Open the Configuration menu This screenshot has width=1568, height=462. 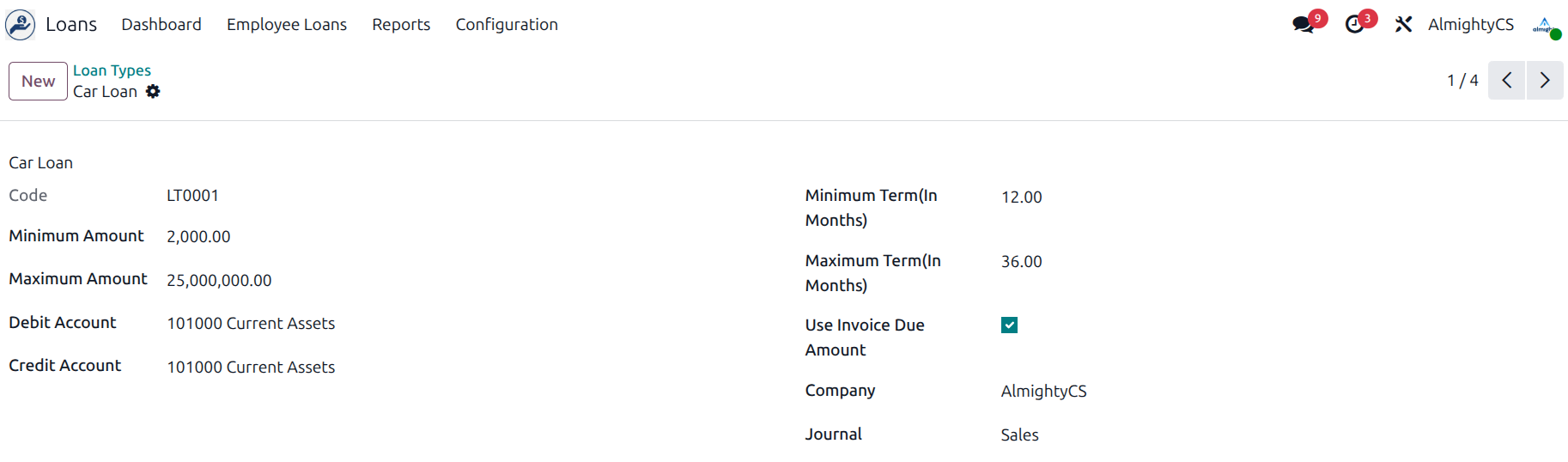click(x=507, y=25)
